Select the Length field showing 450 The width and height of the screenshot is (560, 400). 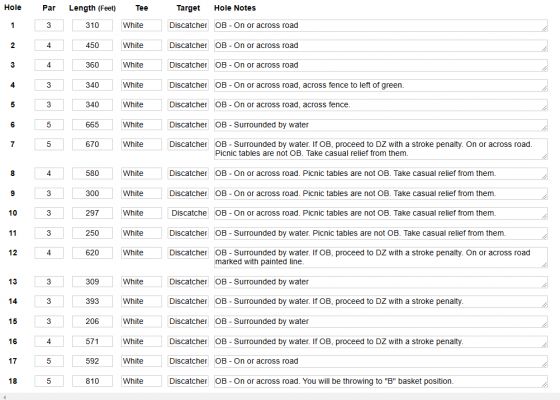click(x=92, y=45)
